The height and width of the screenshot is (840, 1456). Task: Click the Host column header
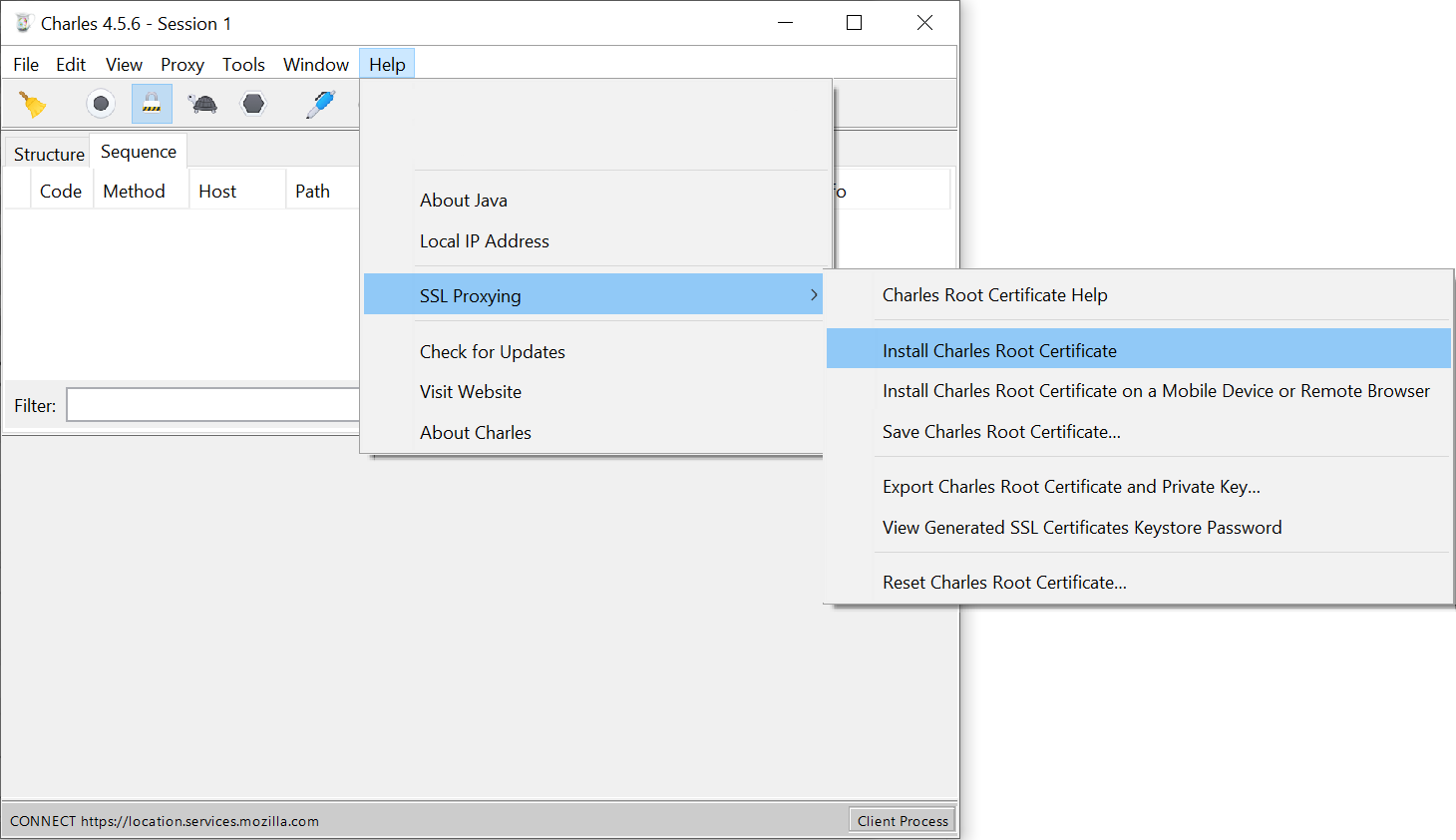click(x=217, y=191)
